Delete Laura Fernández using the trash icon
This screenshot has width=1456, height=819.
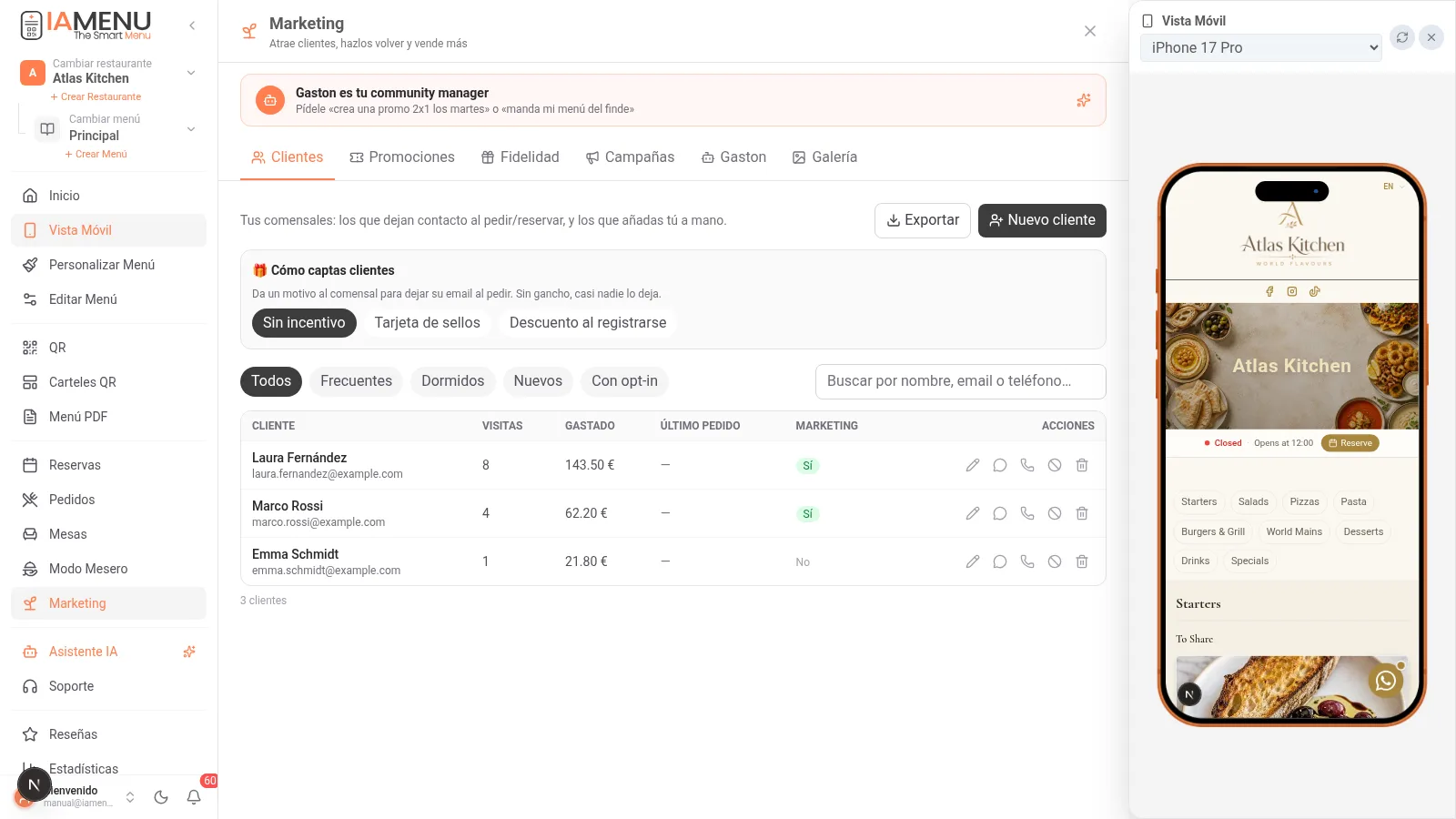[x=1082, y=465]
